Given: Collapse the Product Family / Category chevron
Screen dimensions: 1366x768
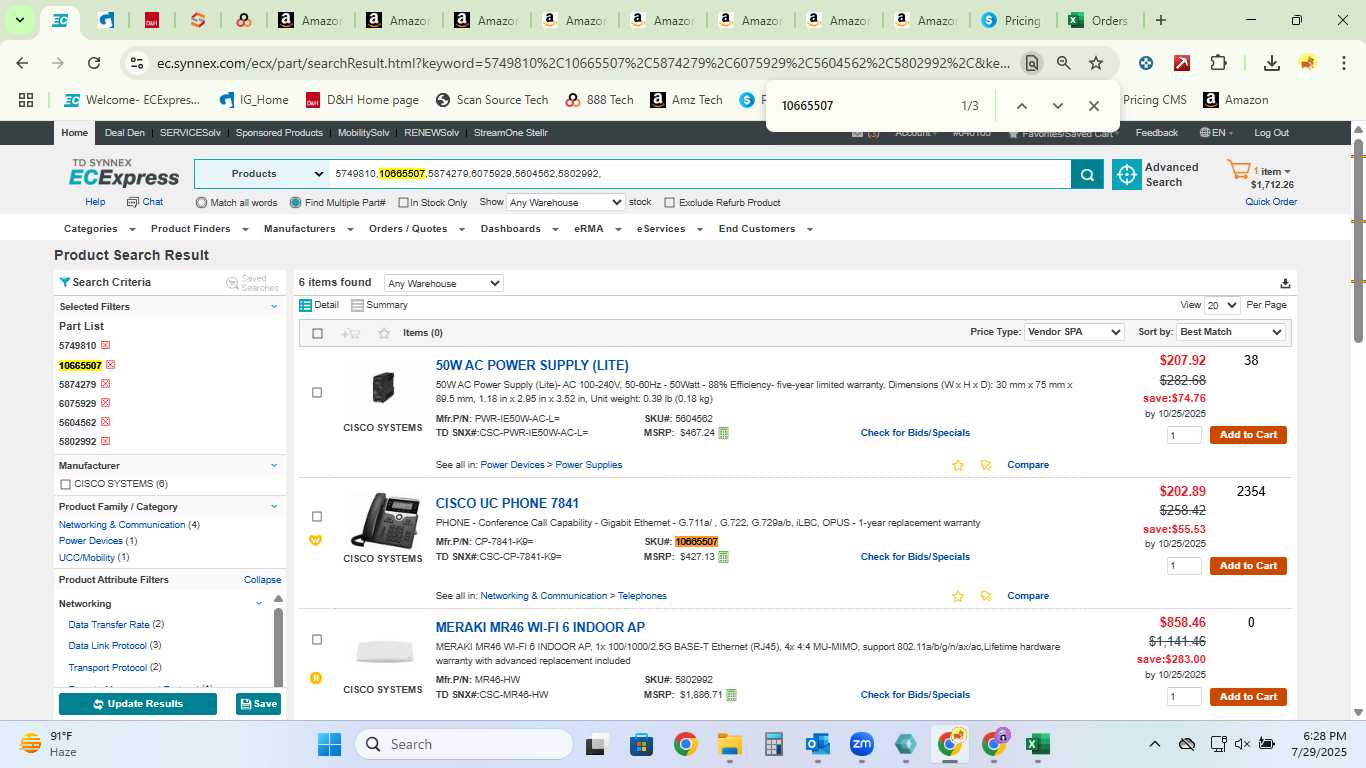Looking at the screenshot, I should [x=274, y=507].
